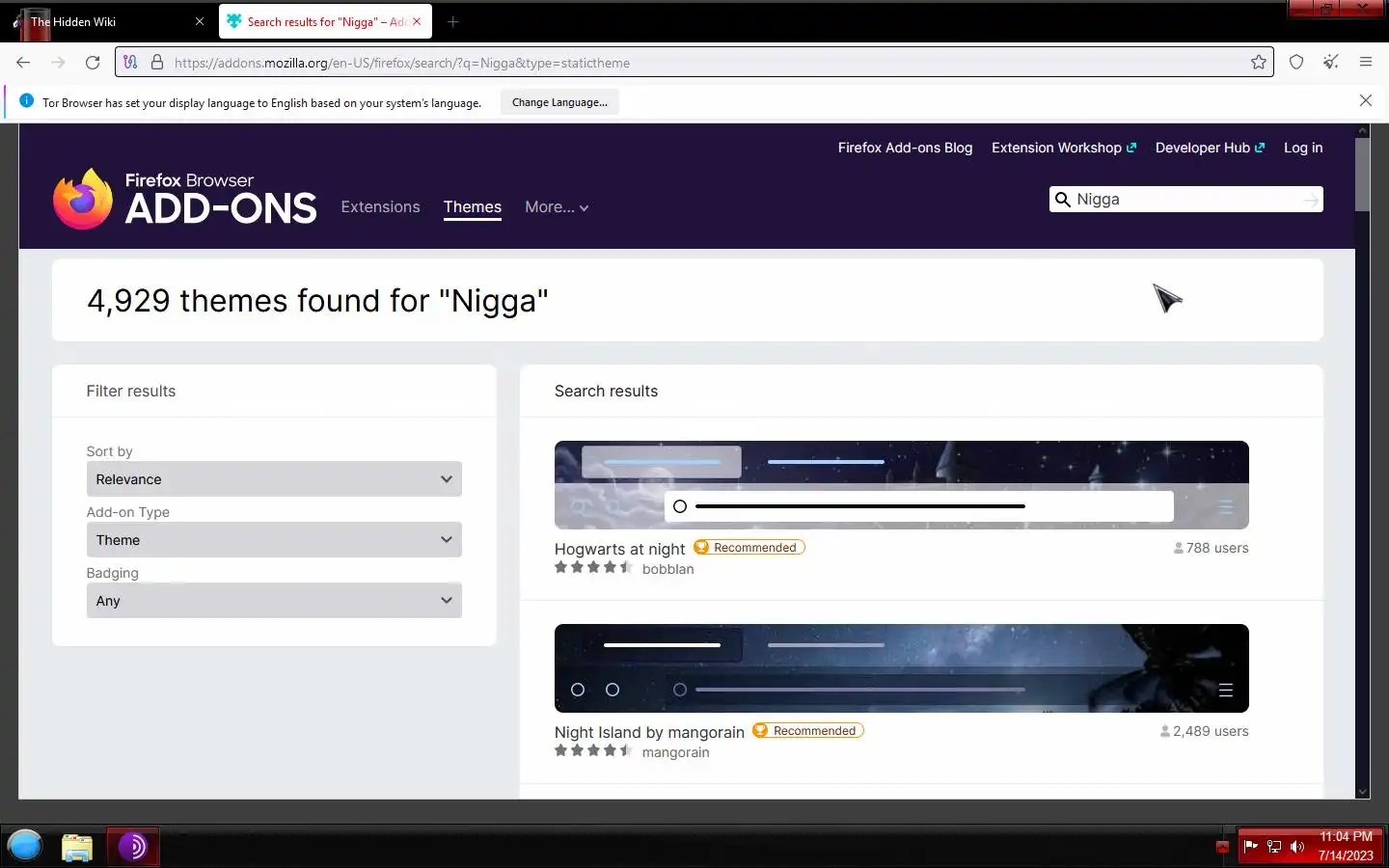
Task: Expand the More... menu
Action: point(557,207)
